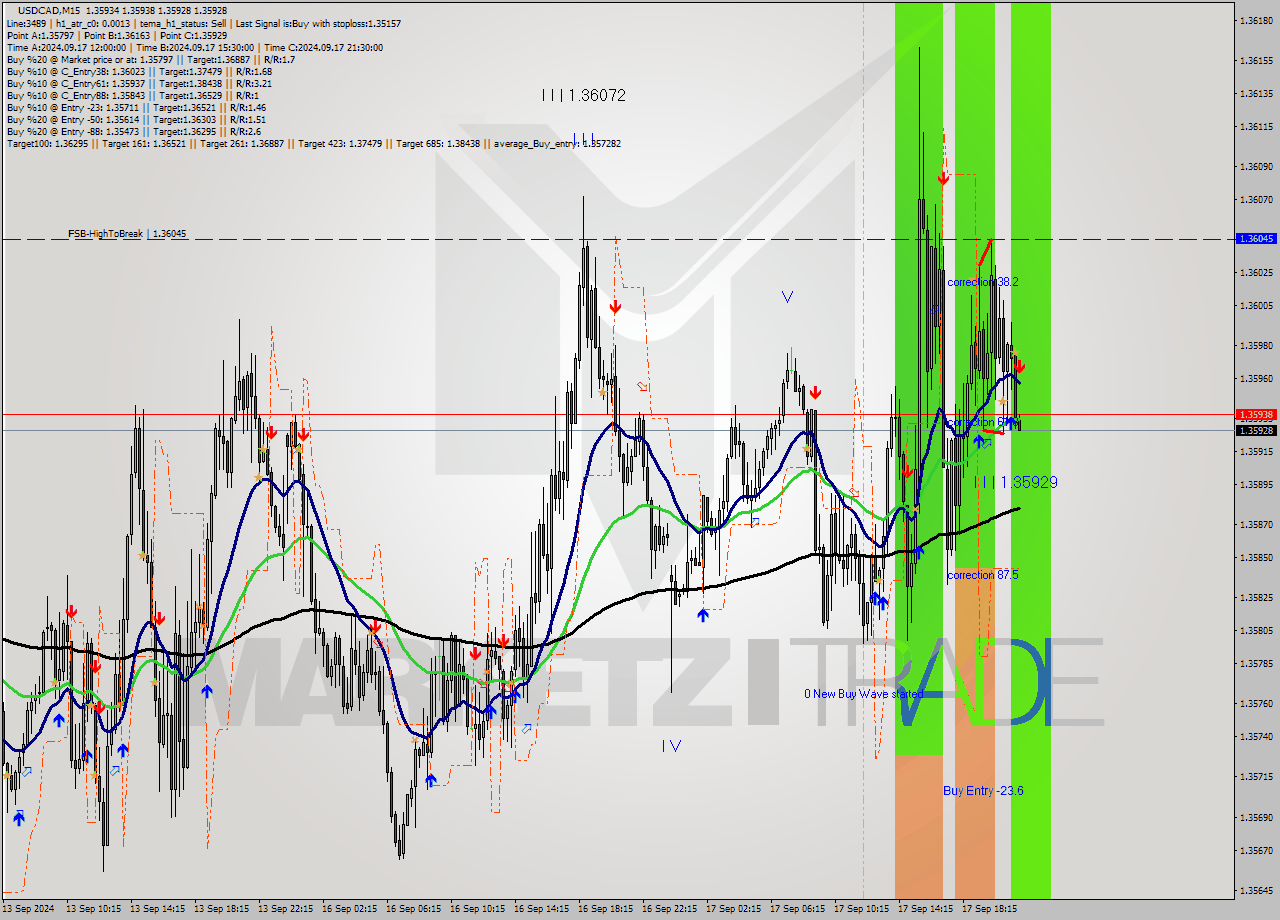Click the 1.36025 price axis label

[1256, 272]
